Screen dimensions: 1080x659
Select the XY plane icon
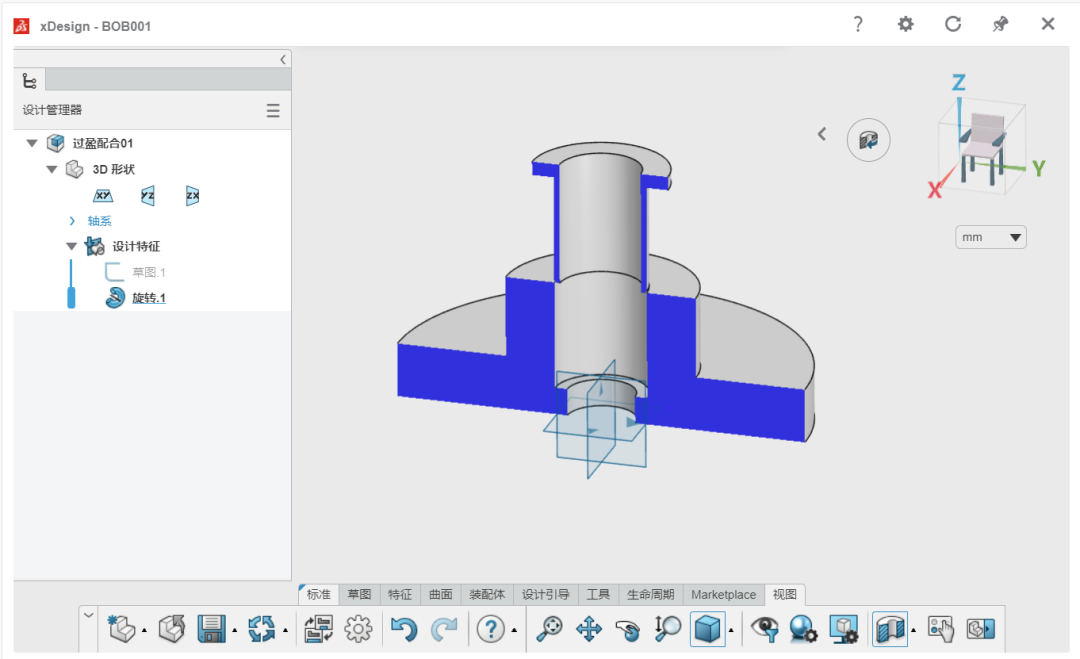coord(103,196)
